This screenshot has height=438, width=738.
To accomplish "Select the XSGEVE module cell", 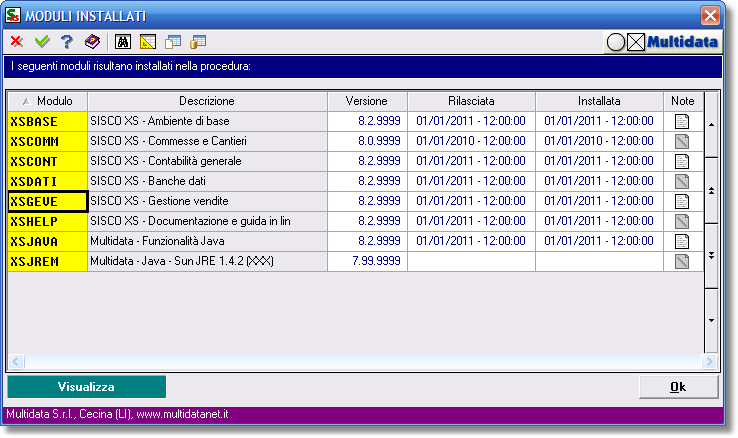I will click(48, 201).
